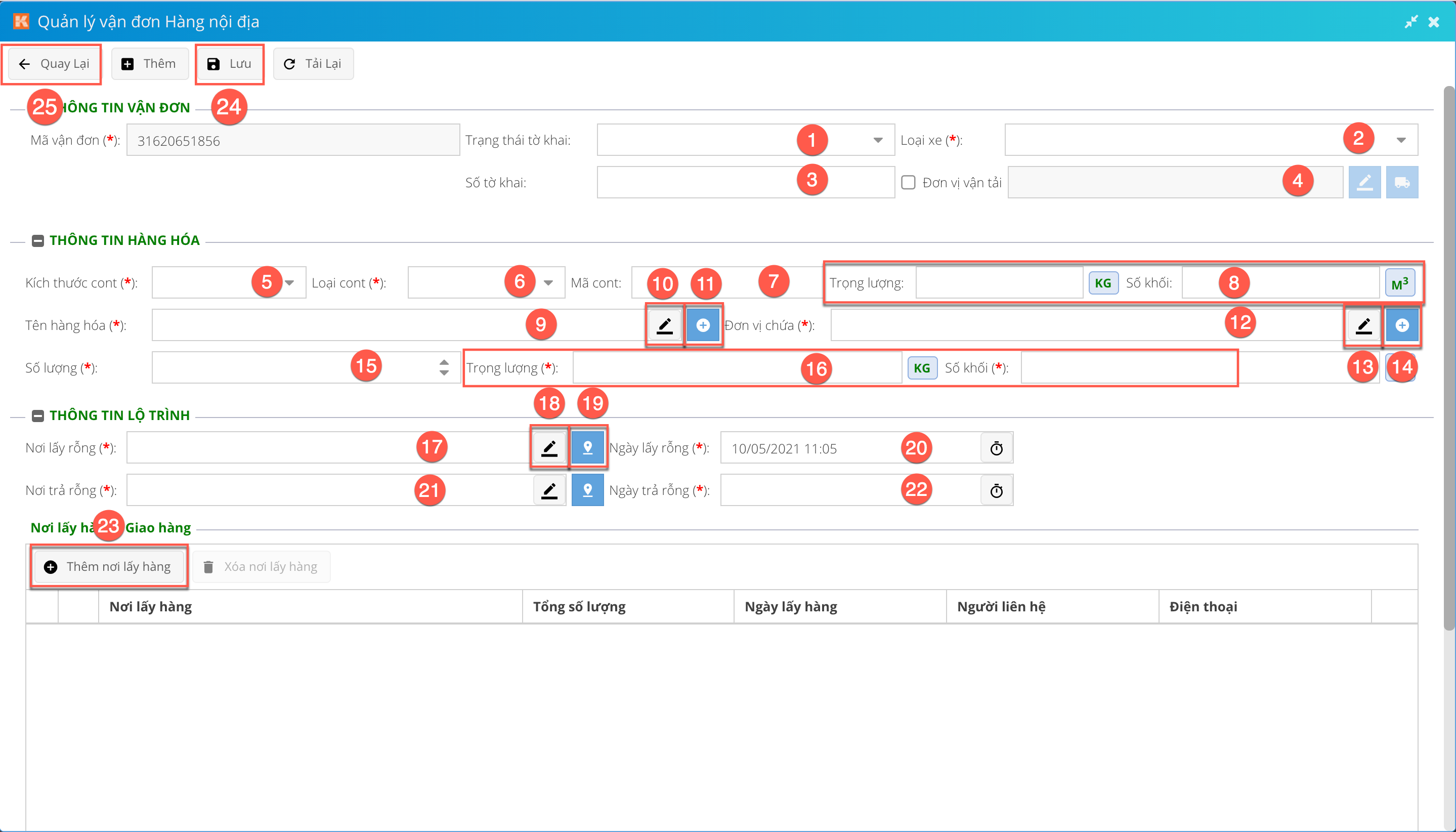Open the timer picker for Ngày trả rỗng
The height and width of the screenshot is (832, 1456).
click(996, 490)
